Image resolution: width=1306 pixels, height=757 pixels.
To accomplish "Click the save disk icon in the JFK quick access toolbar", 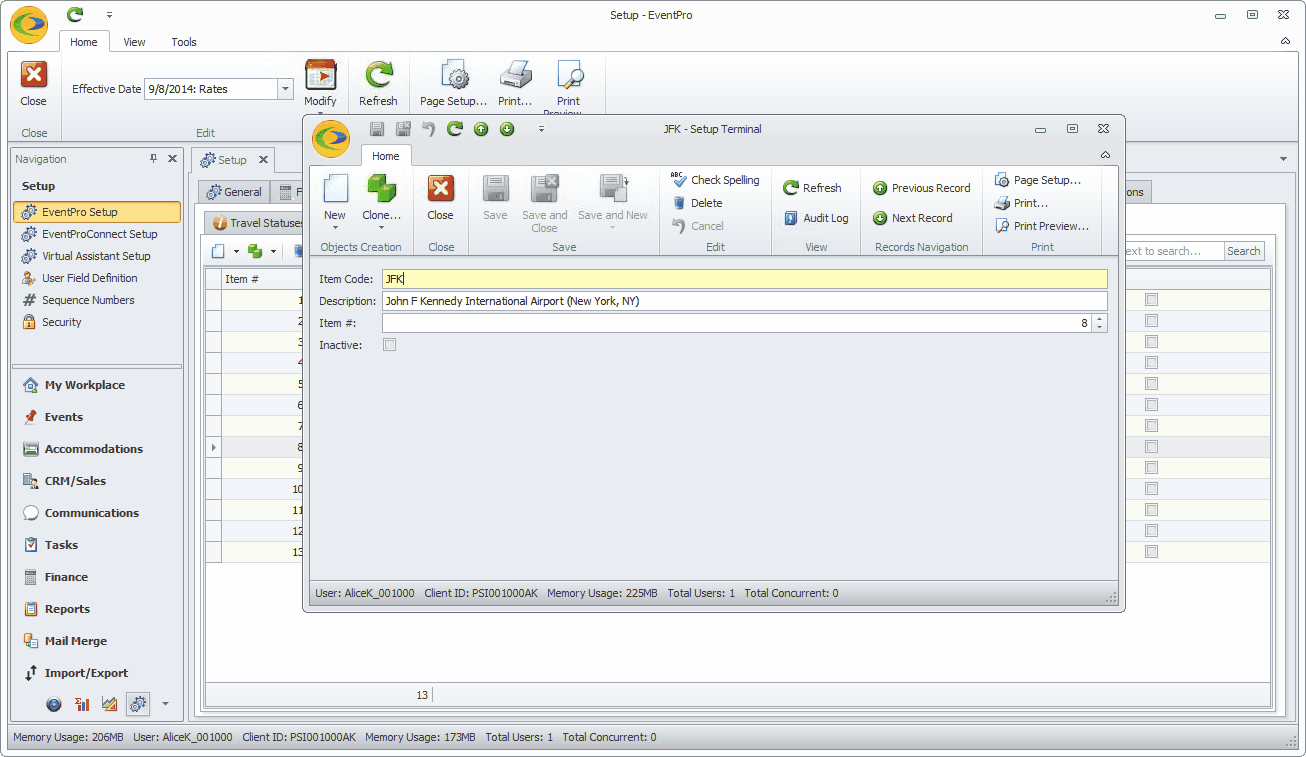I will tap(377, 129).
